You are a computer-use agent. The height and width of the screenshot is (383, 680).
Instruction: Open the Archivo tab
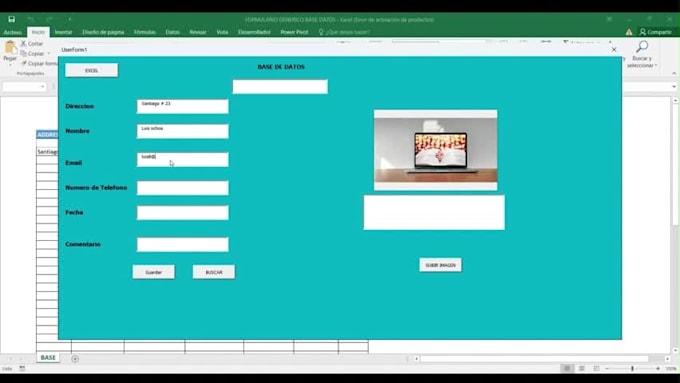(x=13, y=32)
